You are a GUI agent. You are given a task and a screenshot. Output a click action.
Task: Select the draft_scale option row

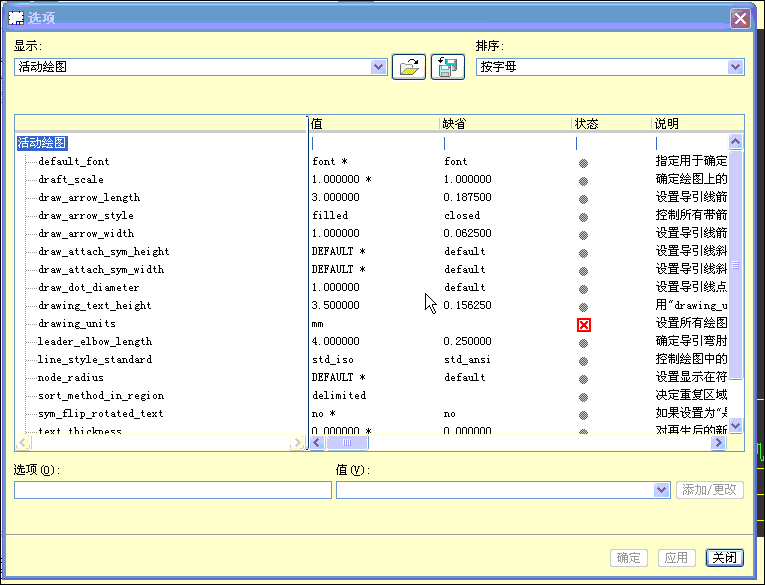coord(71,180)
